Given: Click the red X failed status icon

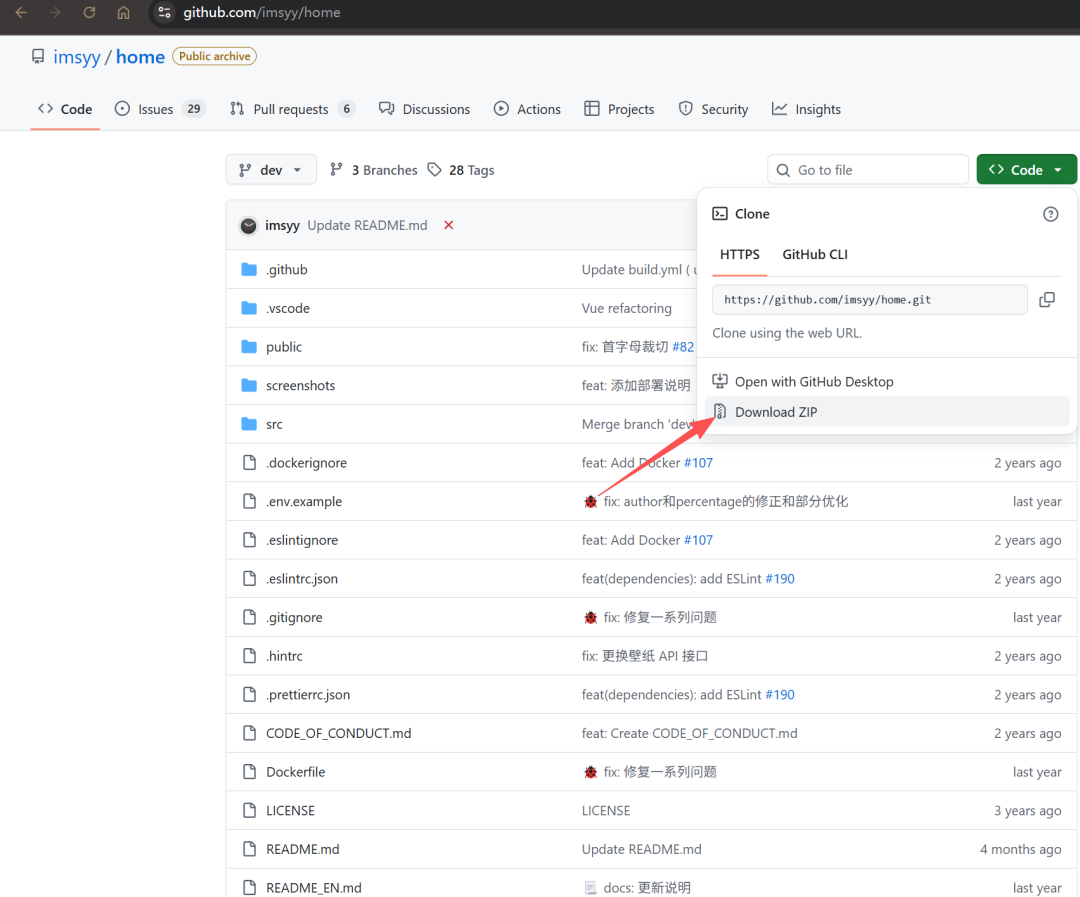Looking at the screenshot, I should 448,225.
